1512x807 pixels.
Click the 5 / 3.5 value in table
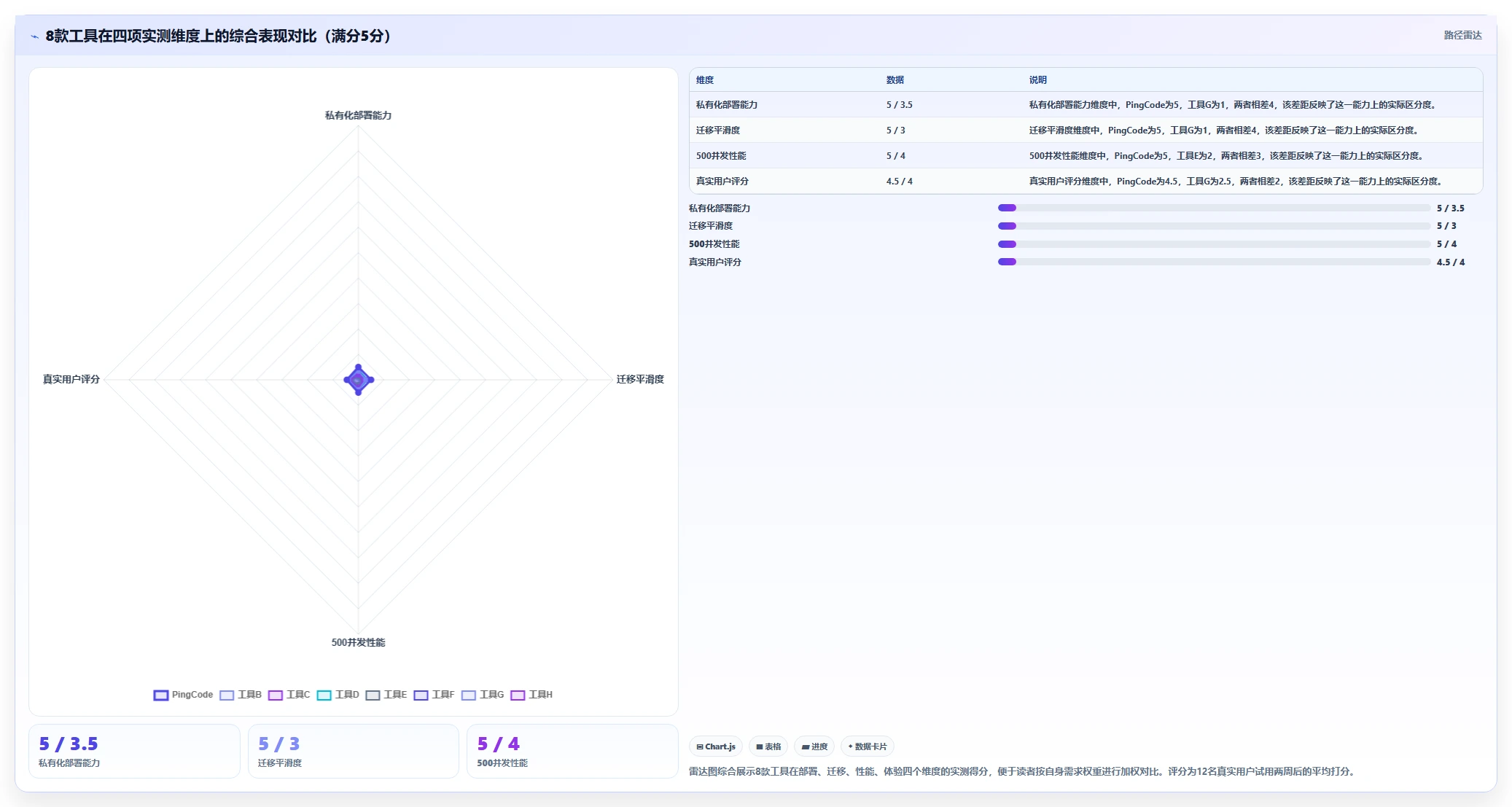[x=900, y=105]
